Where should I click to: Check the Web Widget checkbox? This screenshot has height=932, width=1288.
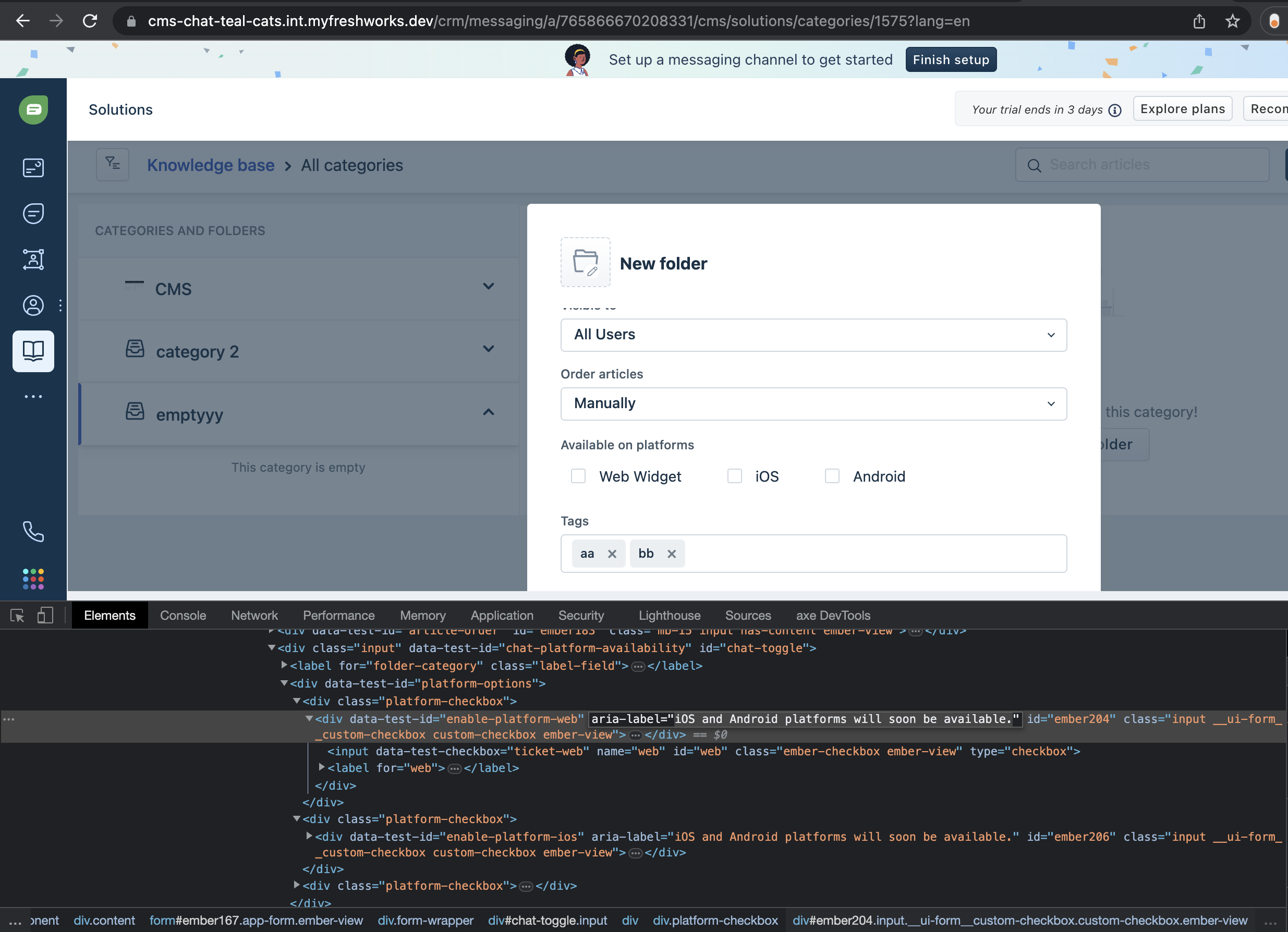[578, 476]
